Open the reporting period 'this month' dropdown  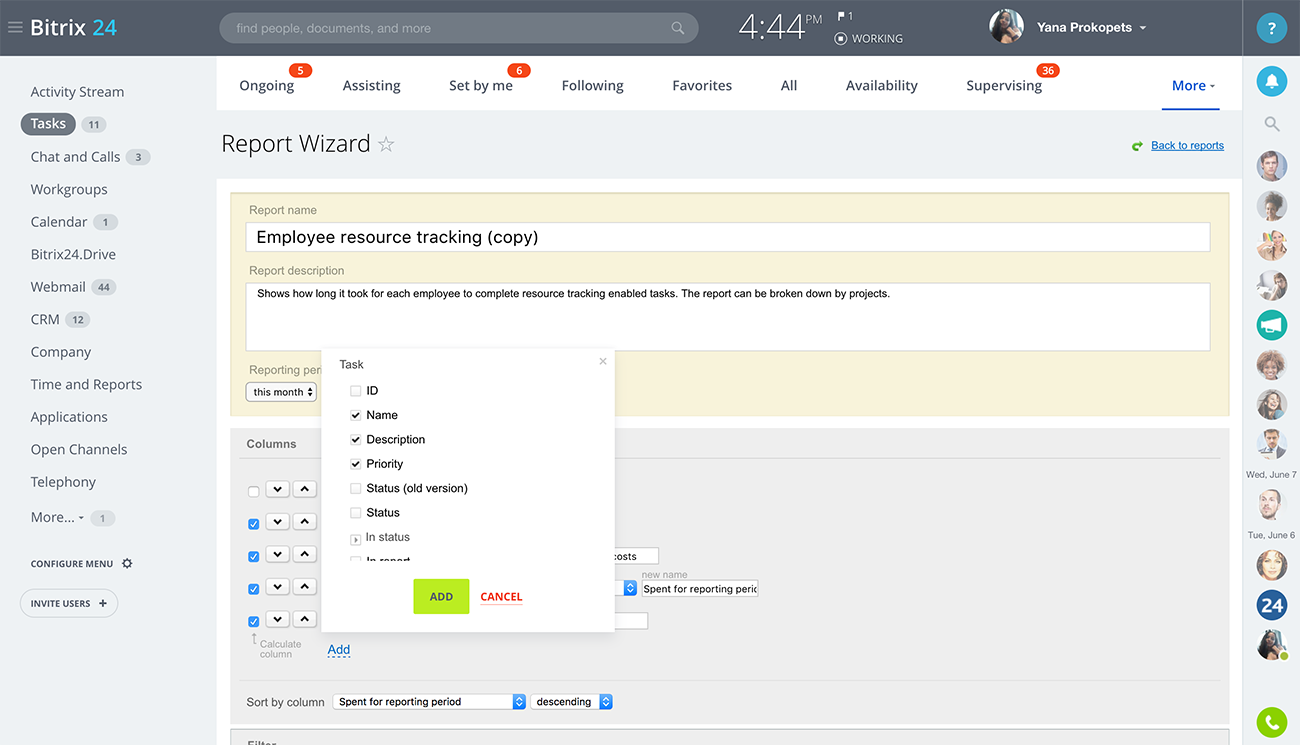pos(282,392)
